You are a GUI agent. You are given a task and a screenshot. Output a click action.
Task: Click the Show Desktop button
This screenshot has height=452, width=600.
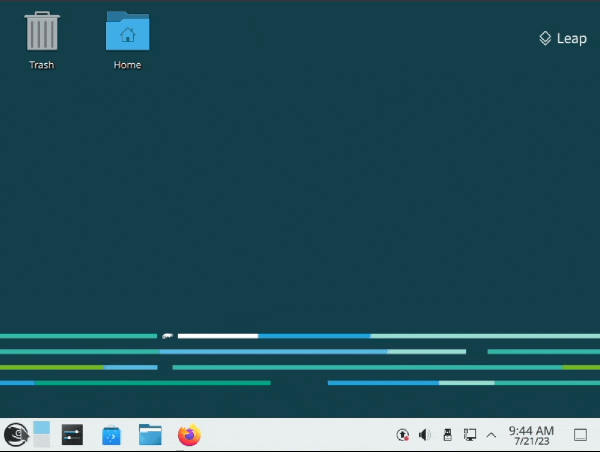pyautogui.click(x=580, y=435)
